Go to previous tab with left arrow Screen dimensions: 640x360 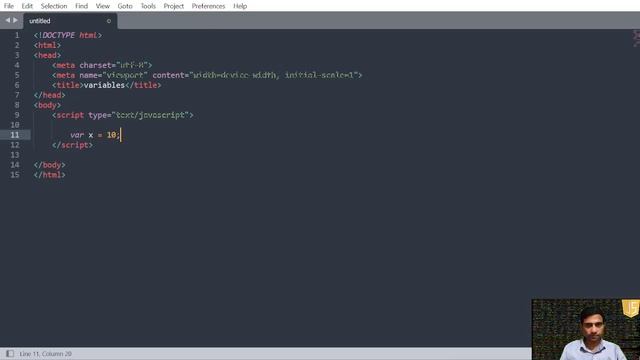(7, 20)
